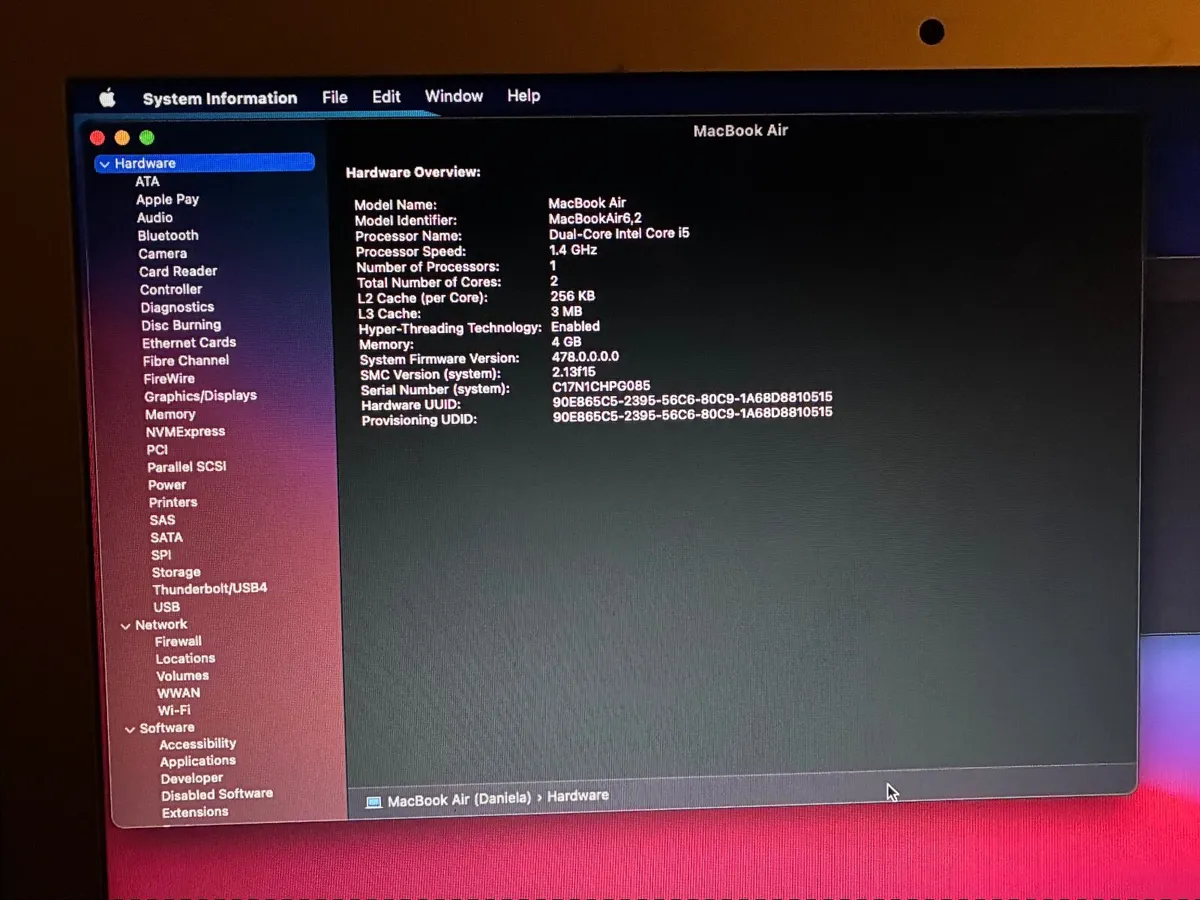Select Applications under Software

(198, 761)
